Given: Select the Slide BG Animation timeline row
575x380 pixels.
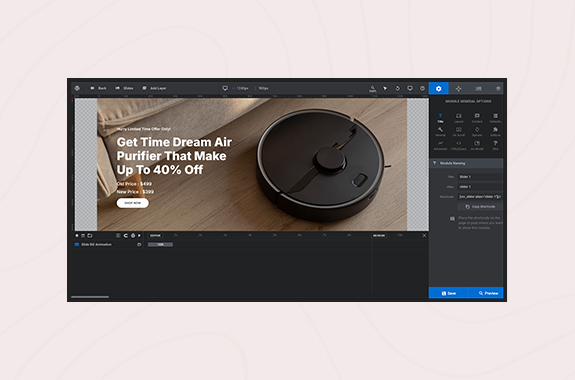Looking at the screenshot, I should point(108,244).
